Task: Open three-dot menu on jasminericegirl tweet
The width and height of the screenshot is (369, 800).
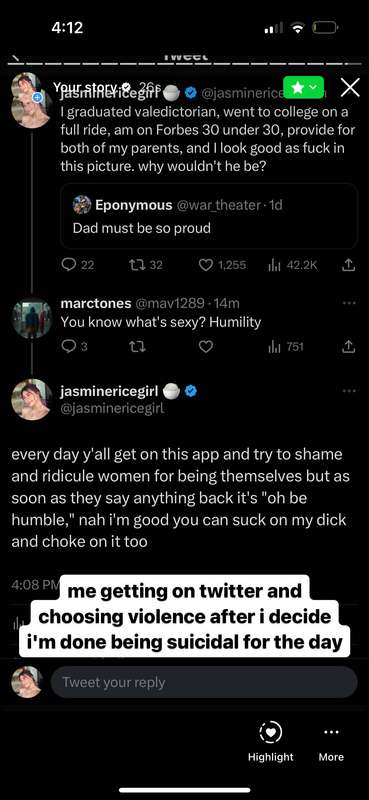Action: coord(349,391)
